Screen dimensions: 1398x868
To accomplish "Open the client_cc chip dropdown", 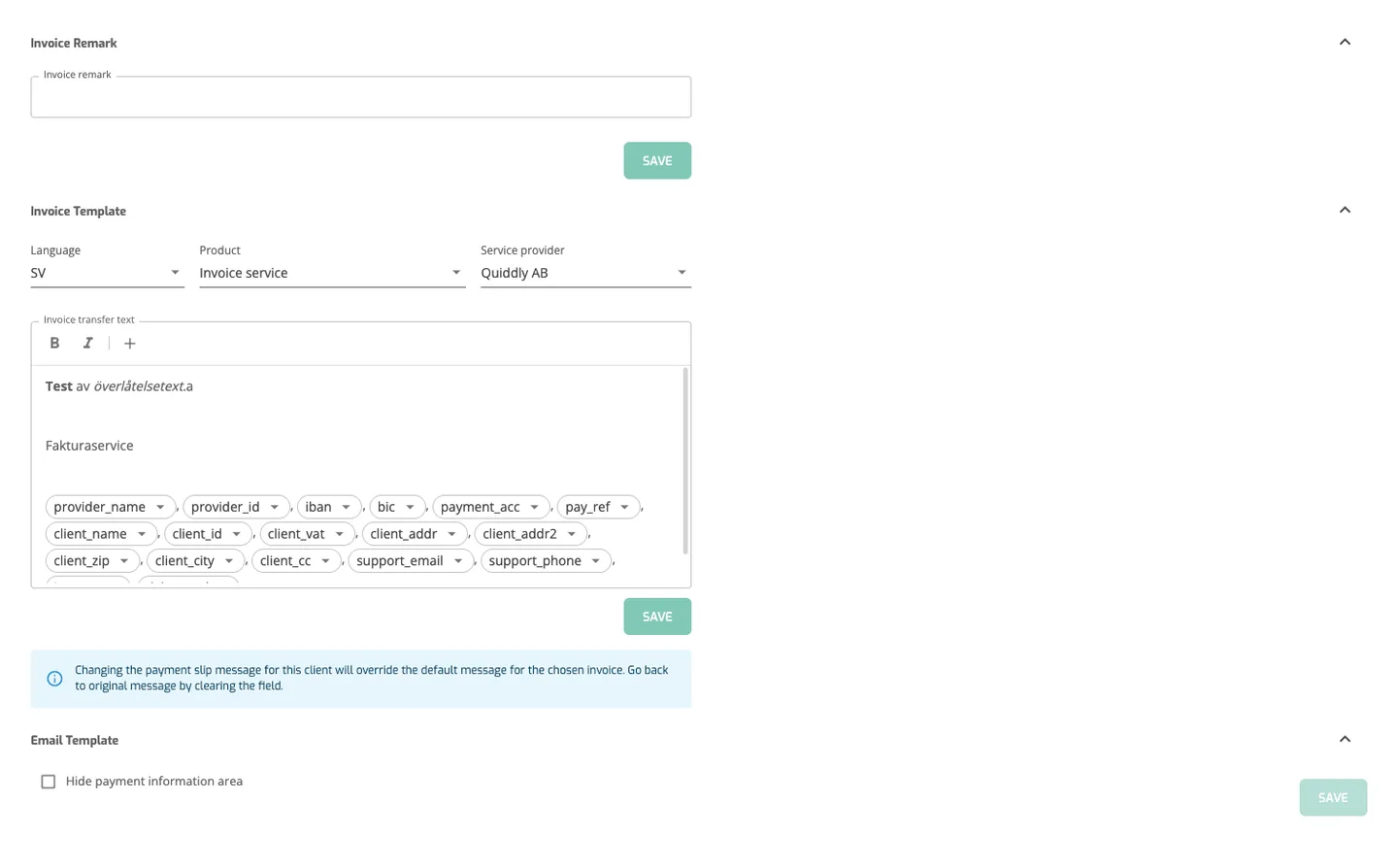I will coord(325,561).
